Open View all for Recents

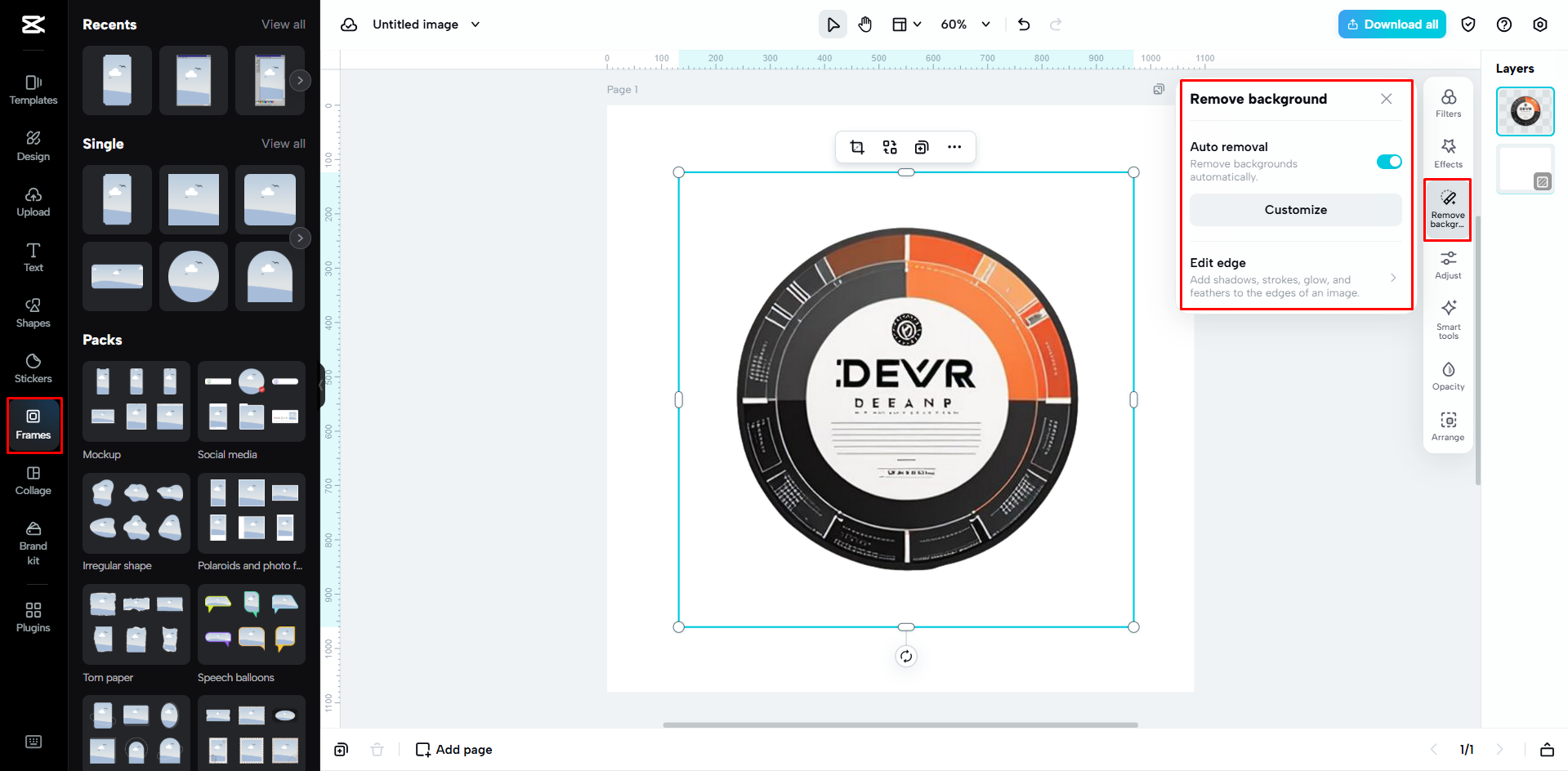[283, 24]
